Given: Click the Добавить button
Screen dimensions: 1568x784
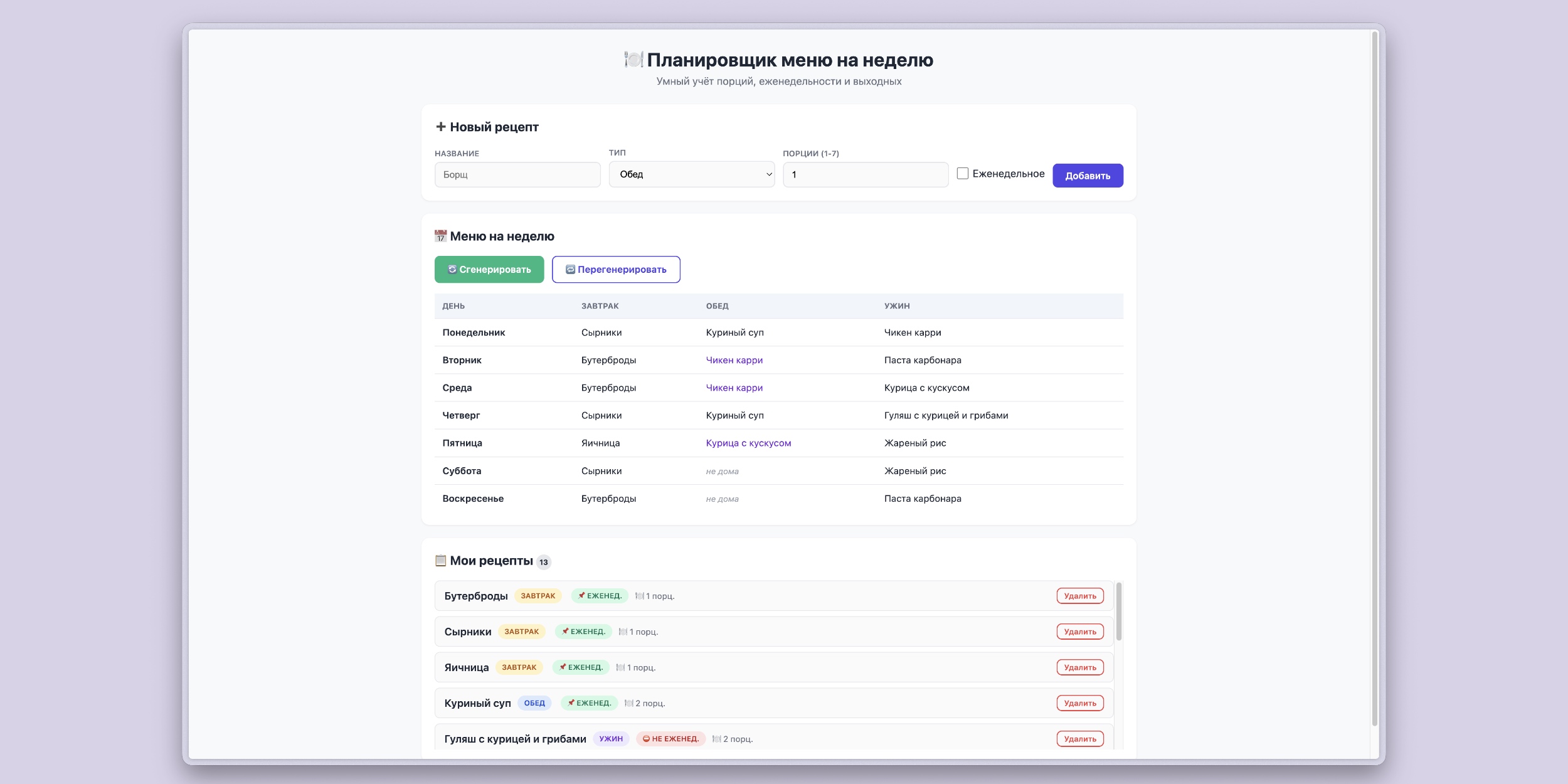Looking at the screenshot, I should pyautogui.click(x=1088, y=176).
